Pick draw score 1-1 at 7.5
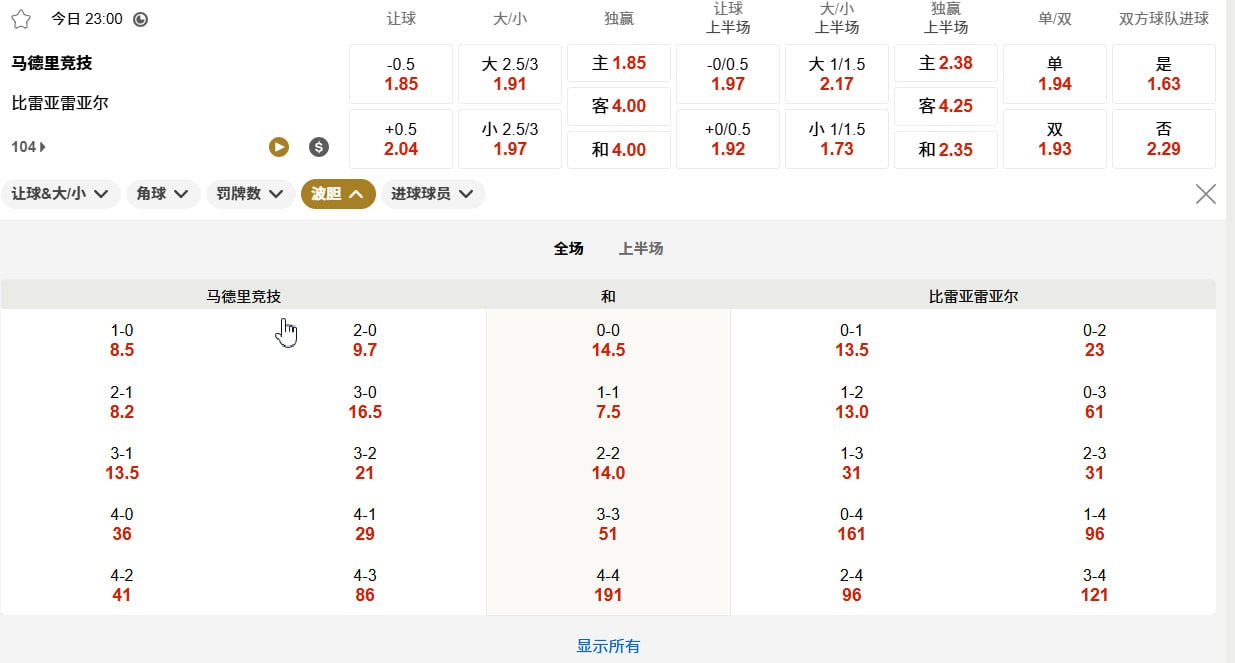This screenshot has width=1235, height=663. 608,402
